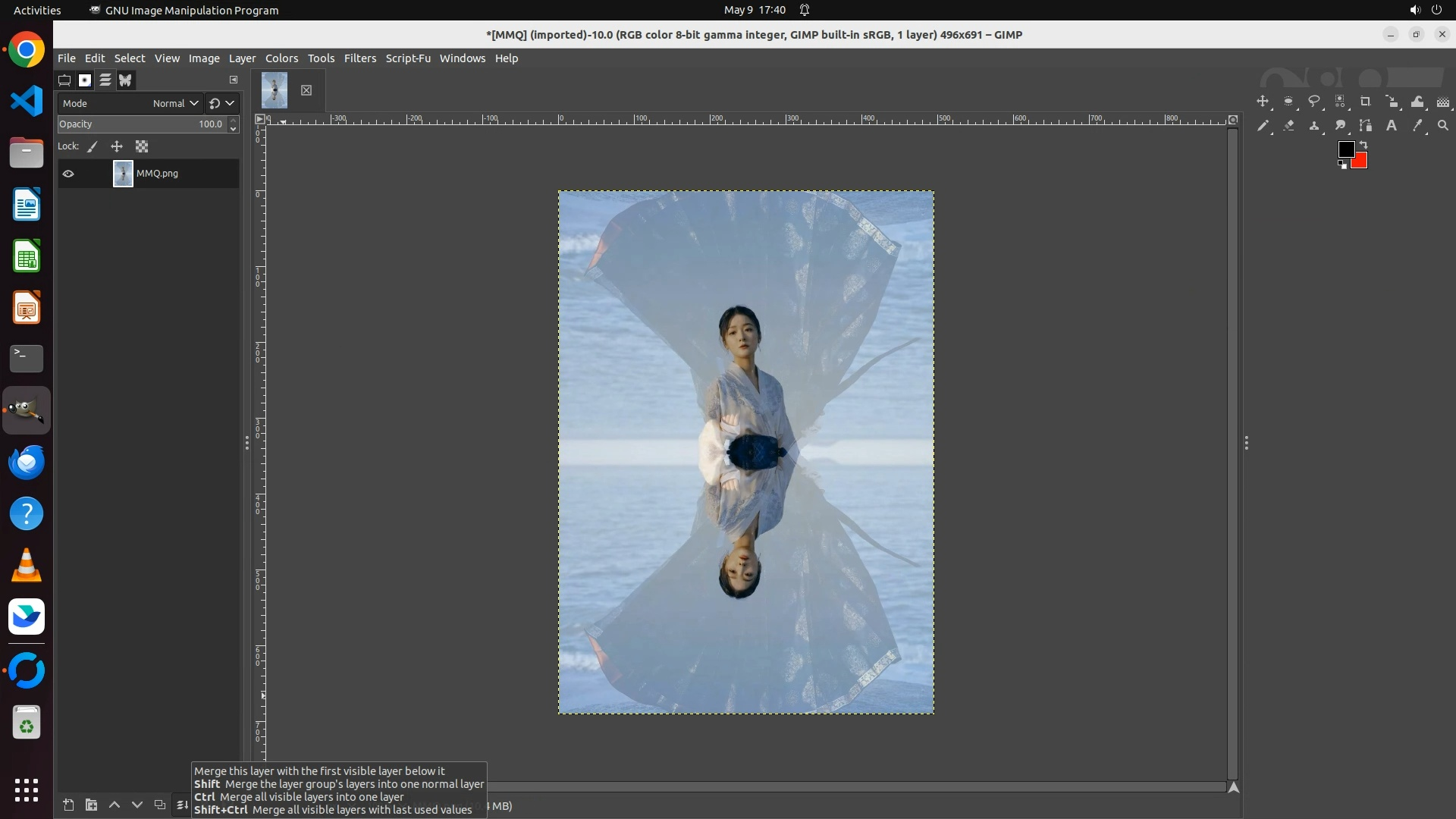
Task: Select the Crop tool
Action: coord(1366,102)
